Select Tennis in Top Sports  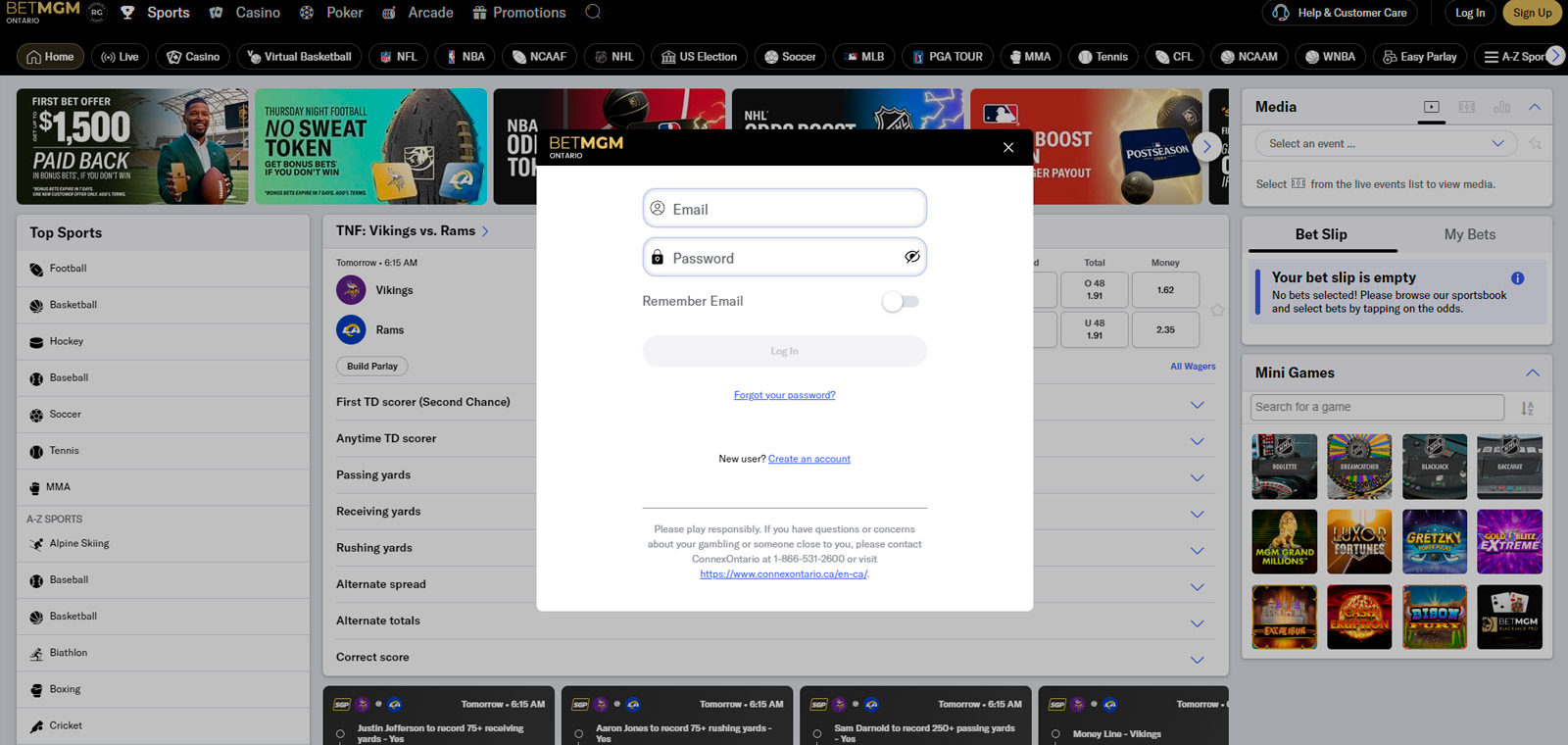pos(163,451)
